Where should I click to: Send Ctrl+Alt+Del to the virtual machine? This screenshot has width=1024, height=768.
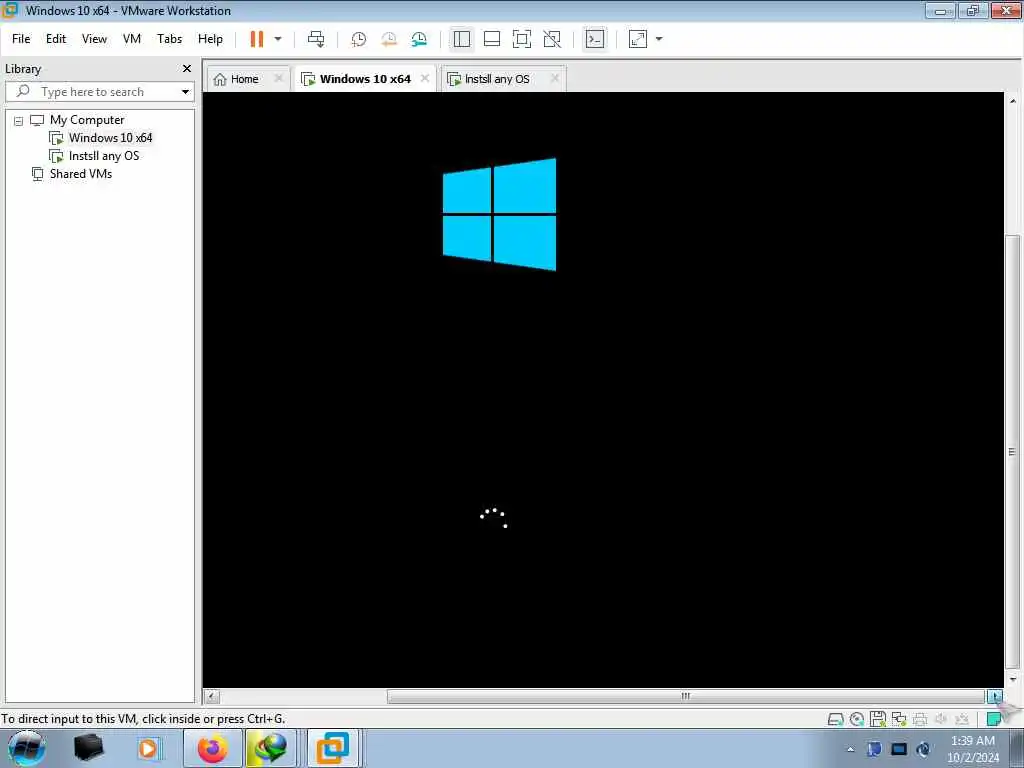point(316,39)
